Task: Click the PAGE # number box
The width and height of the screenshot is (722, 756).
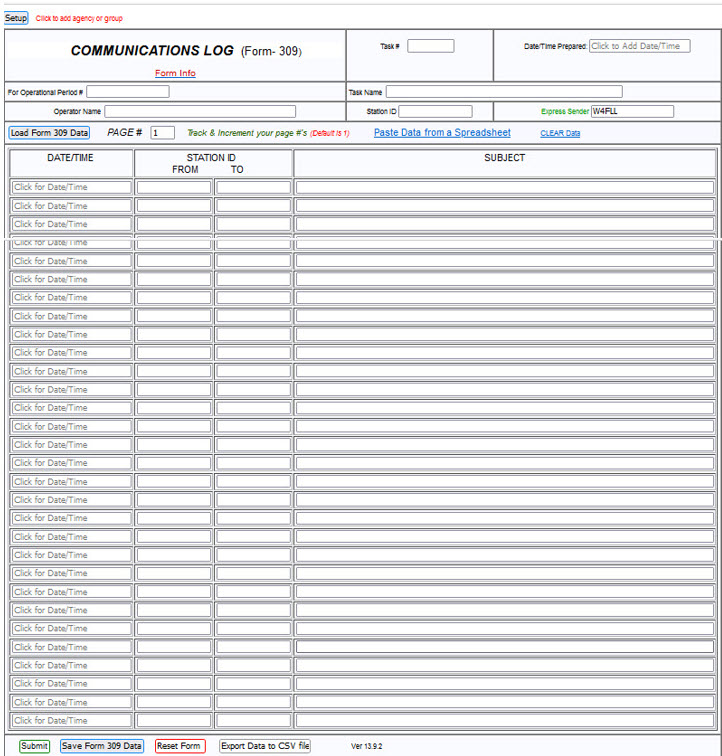Action: tap(162, 133)
